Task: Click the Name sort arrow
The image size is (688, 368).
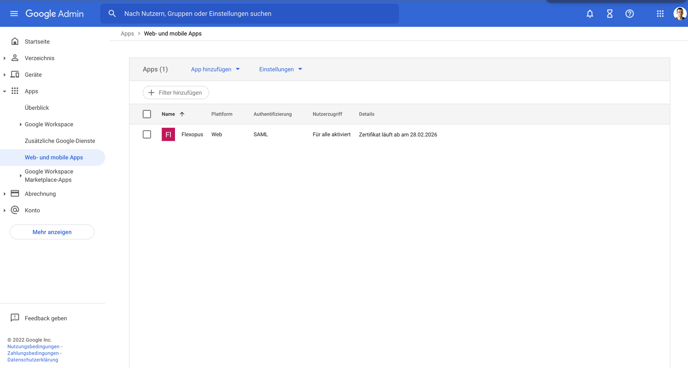Action: [182, 114]
